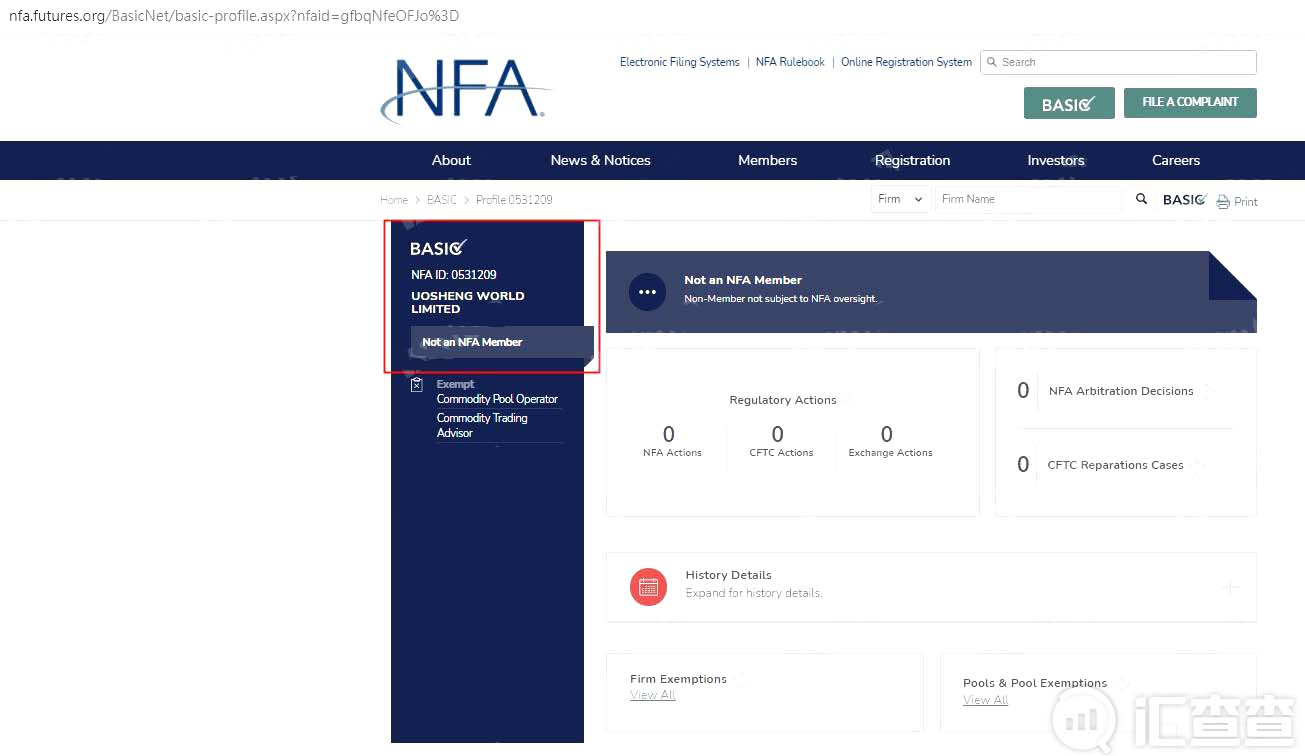1305x756 pixels.
Task: Open the About menu
Action: point(451,160)
